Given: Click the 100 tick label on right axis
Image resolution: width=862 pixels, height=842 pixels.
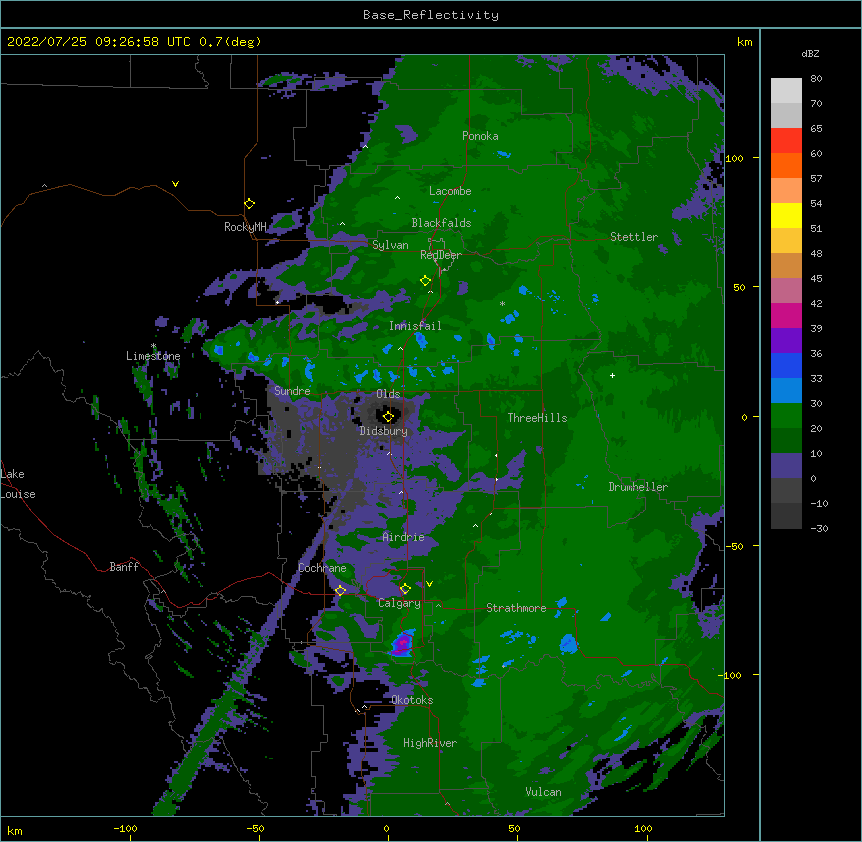Looking at the screenshot, I should pos(734,158).
